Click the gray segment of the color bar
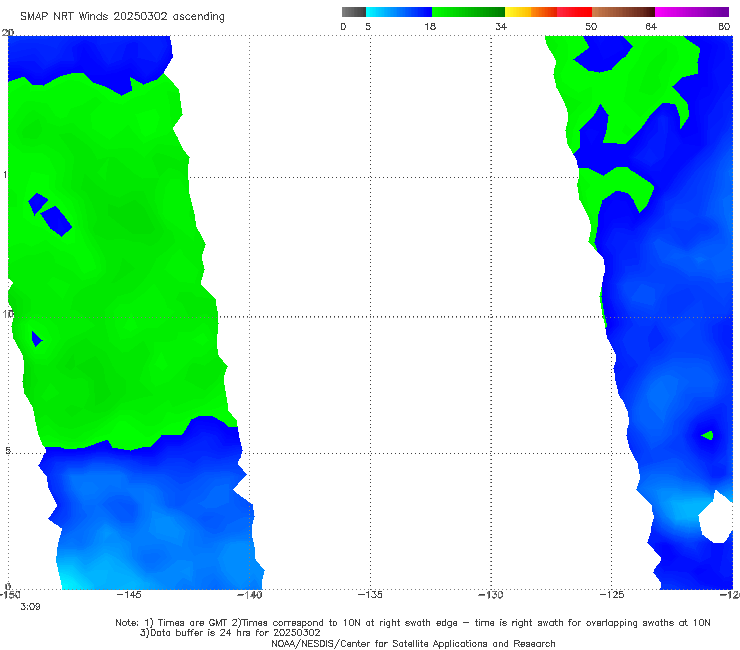The height and width of the screenshot is (650, 740). point(354,12)
